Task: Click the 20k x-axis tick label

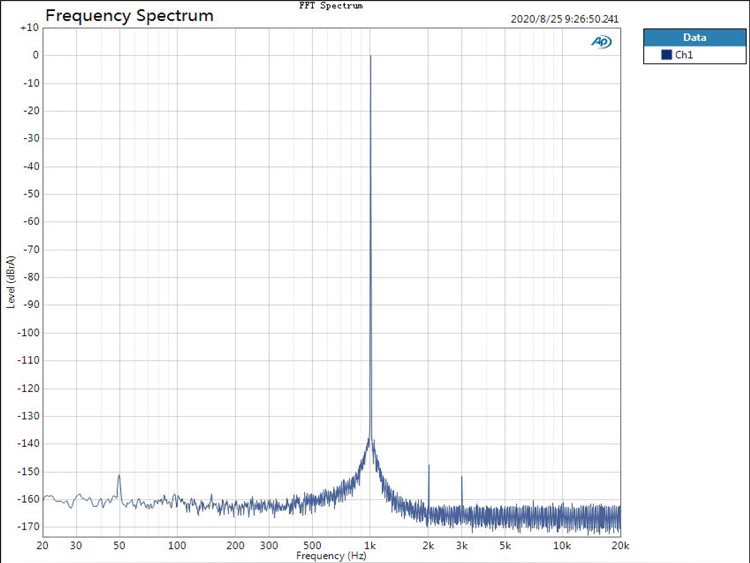Action: [620, 546]
